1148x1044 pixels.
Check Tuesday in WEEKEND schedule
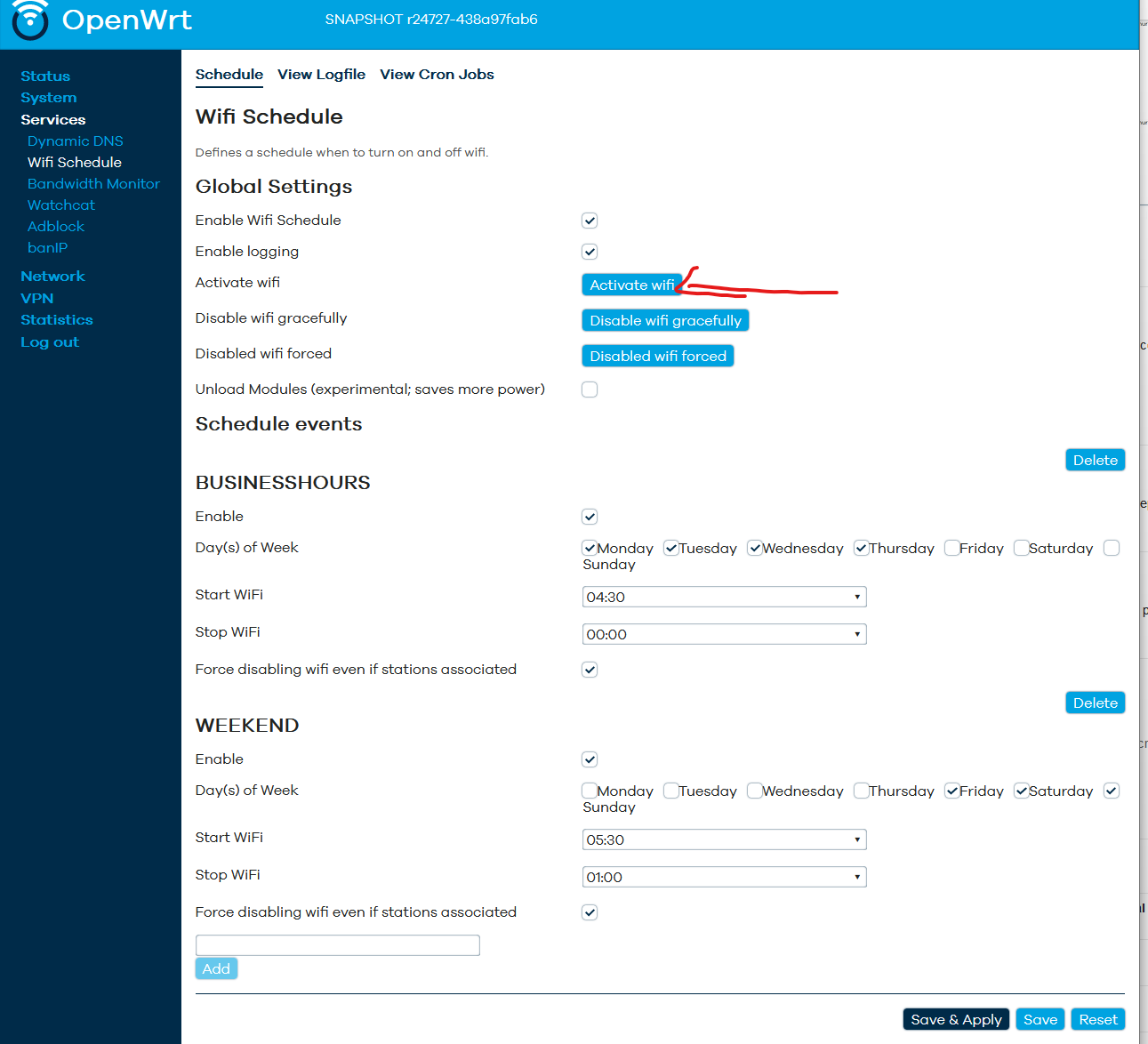pyautogui.click(x=671, y=791)
